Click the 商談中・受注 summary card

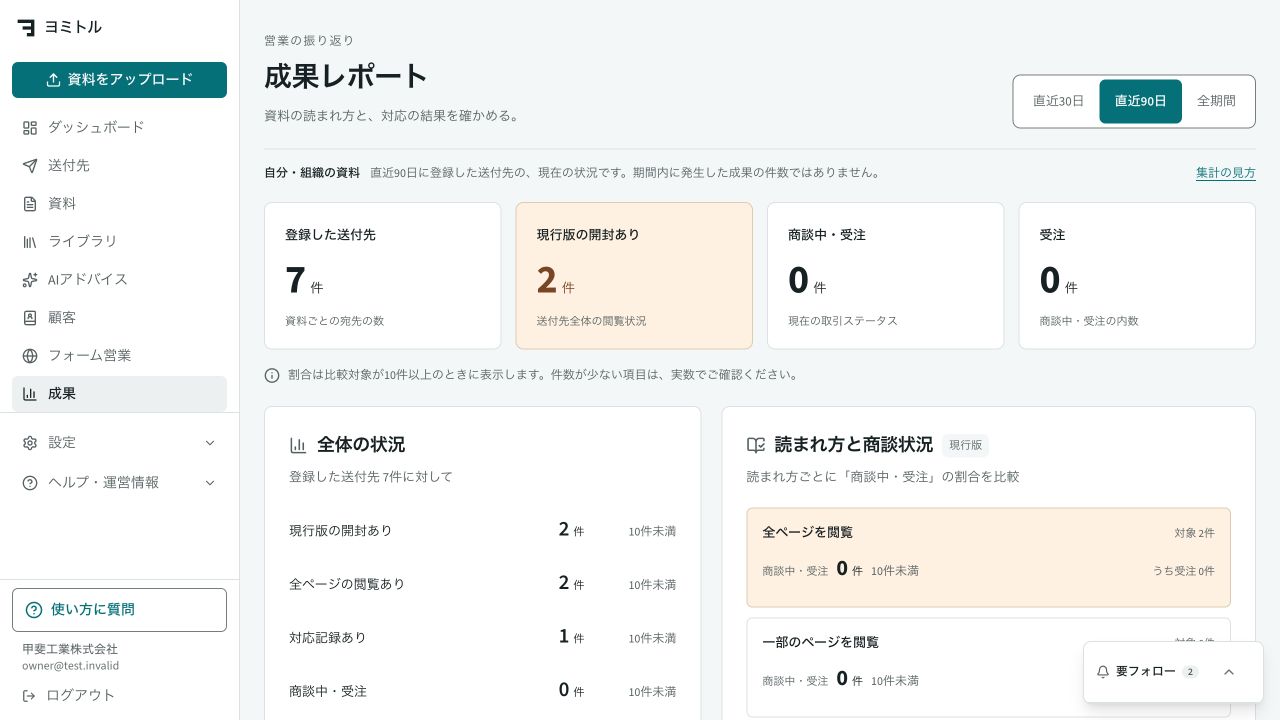coord(885,276)
